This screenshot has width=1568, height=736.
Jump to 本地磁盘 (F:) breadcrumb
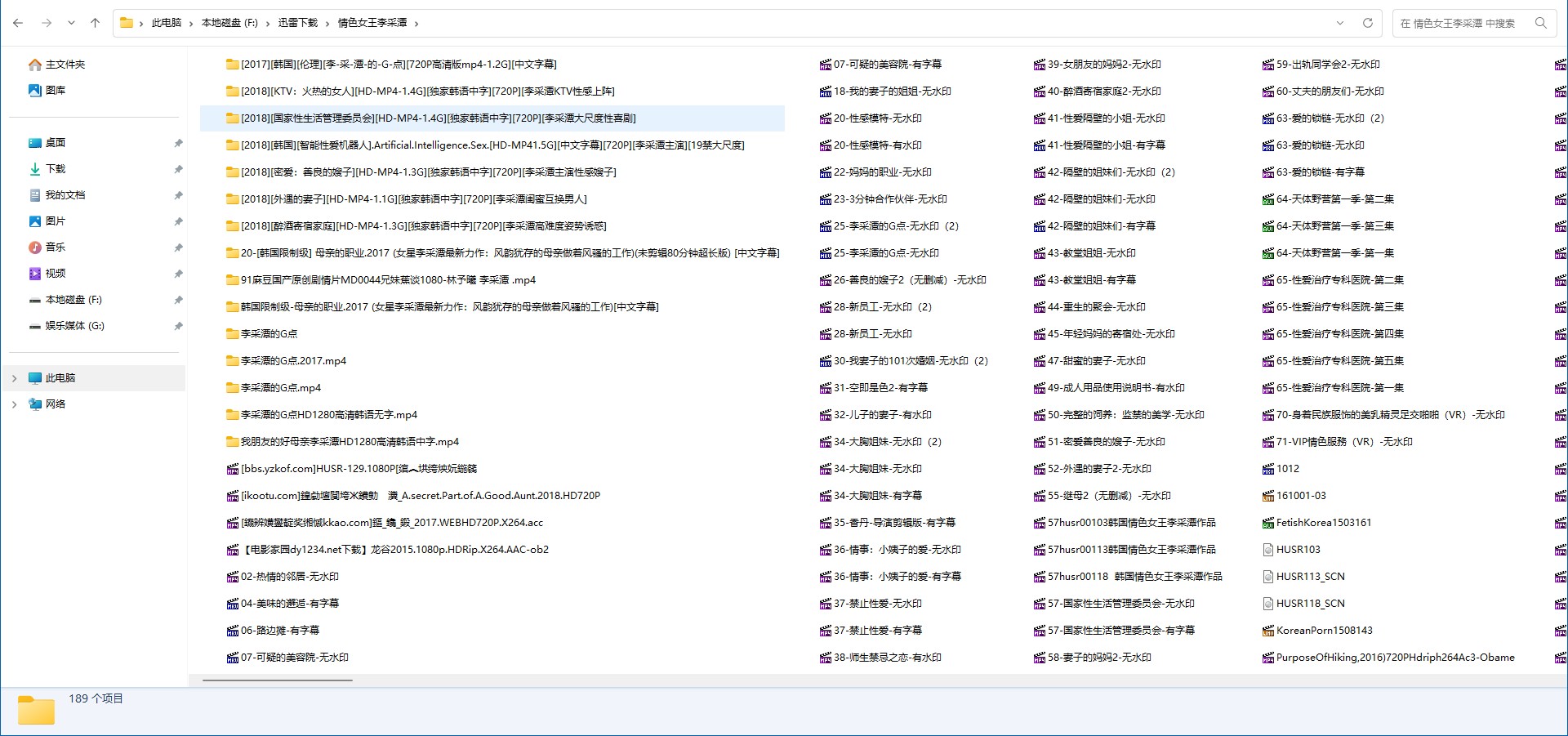click(x=229, y=23)
